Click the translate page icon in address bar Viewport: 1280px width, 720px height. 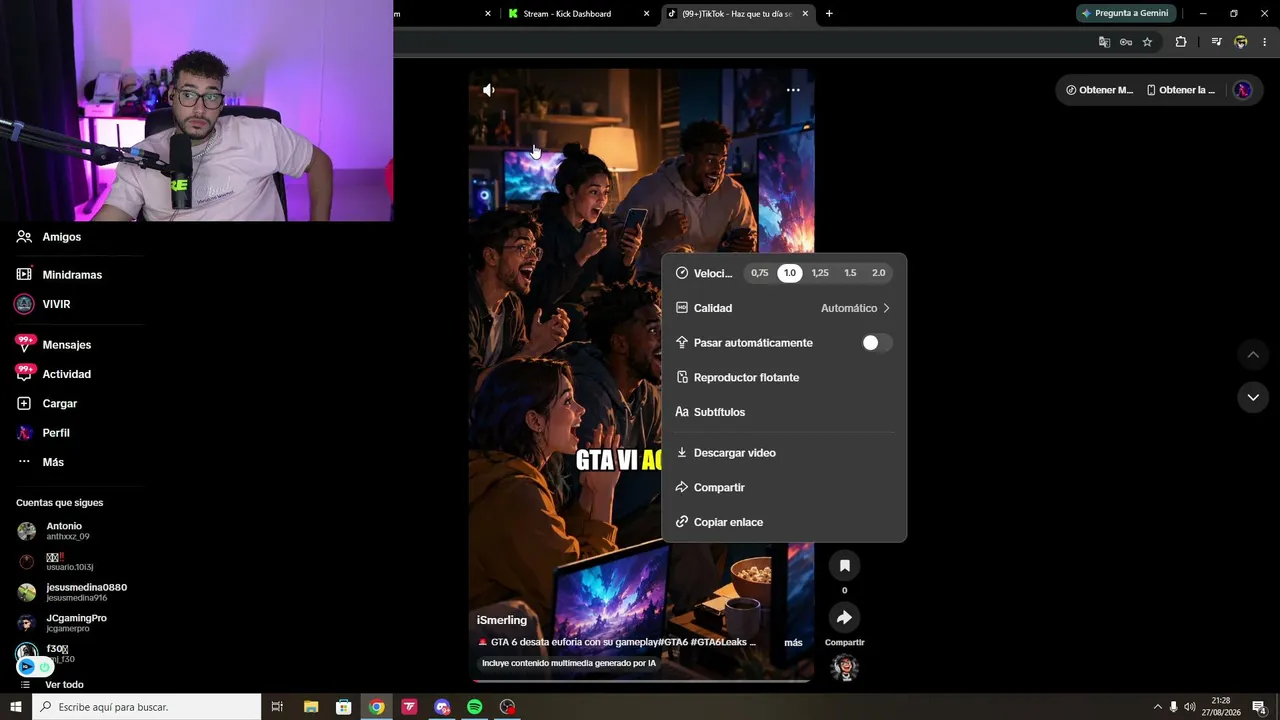1104,42
